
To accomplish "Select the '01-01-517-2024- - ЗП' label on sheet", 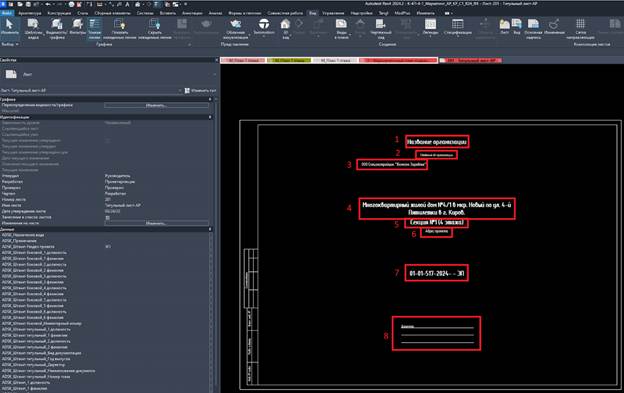I will 437,273.
